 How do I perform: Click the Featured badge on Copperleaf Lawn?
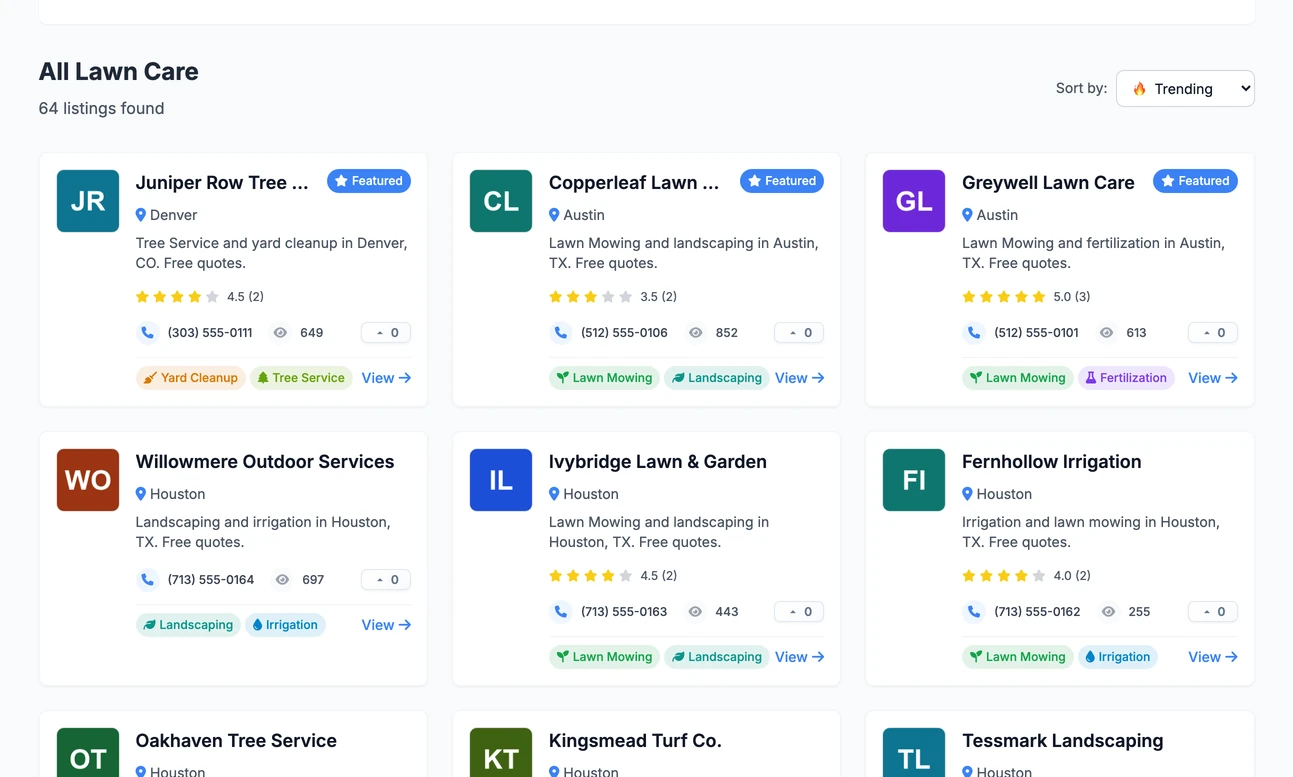(x=782, y=181)
